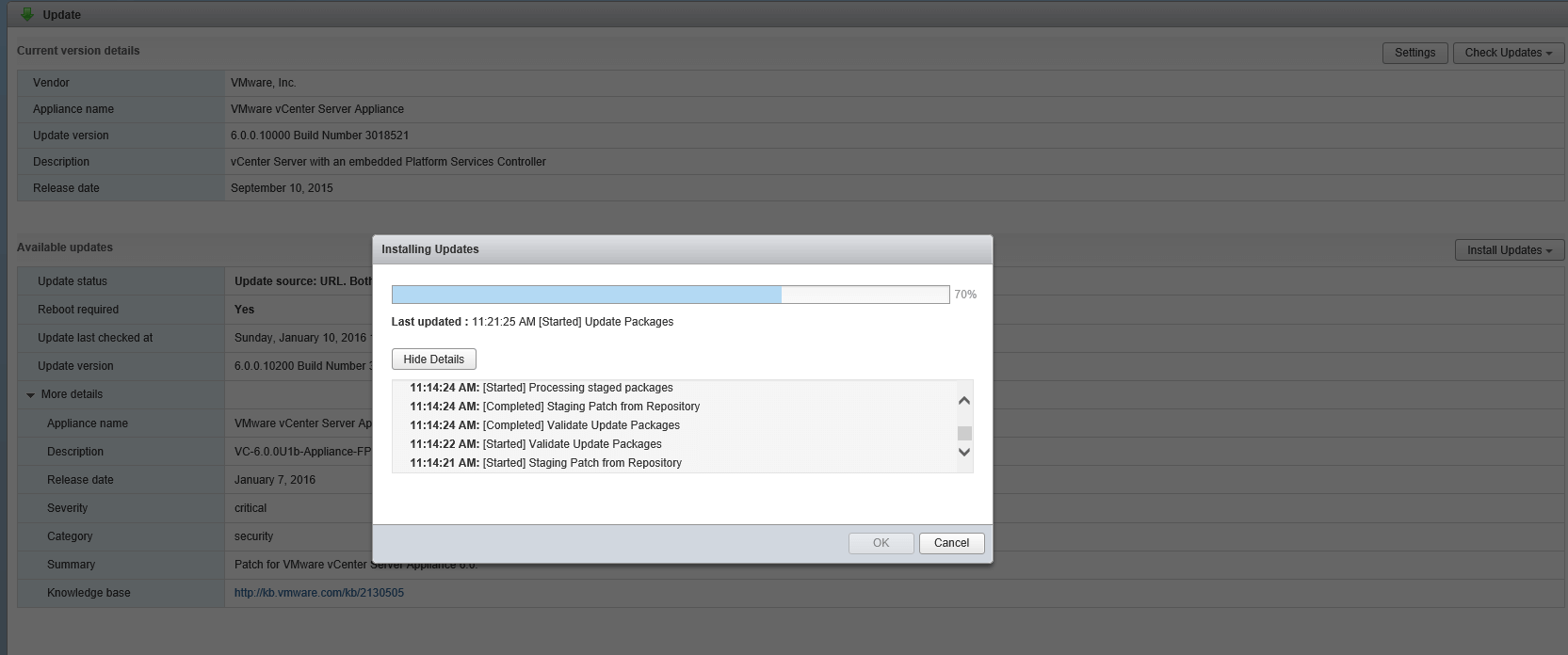Image resolution: width=1568 pixels, height=655 pixels.
Task: Click the log scrollbar thumb
Action: point(964,433)
